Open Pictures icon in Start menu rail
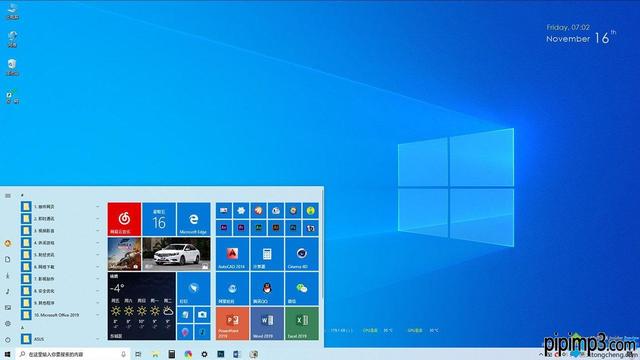The image size is (640, 360). click(8, 307)
